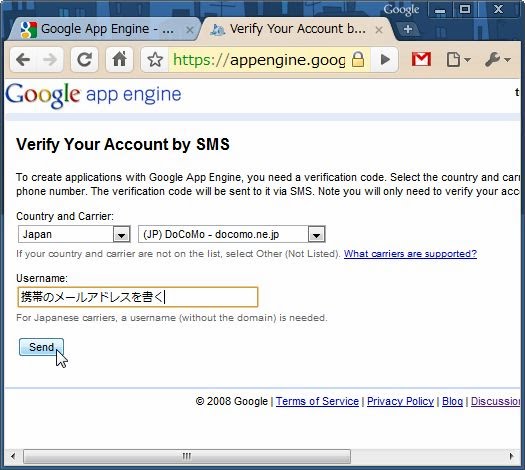Maximize the browser window
The image size is (525, 470).
pyautogui.click(x=465, y=9)
